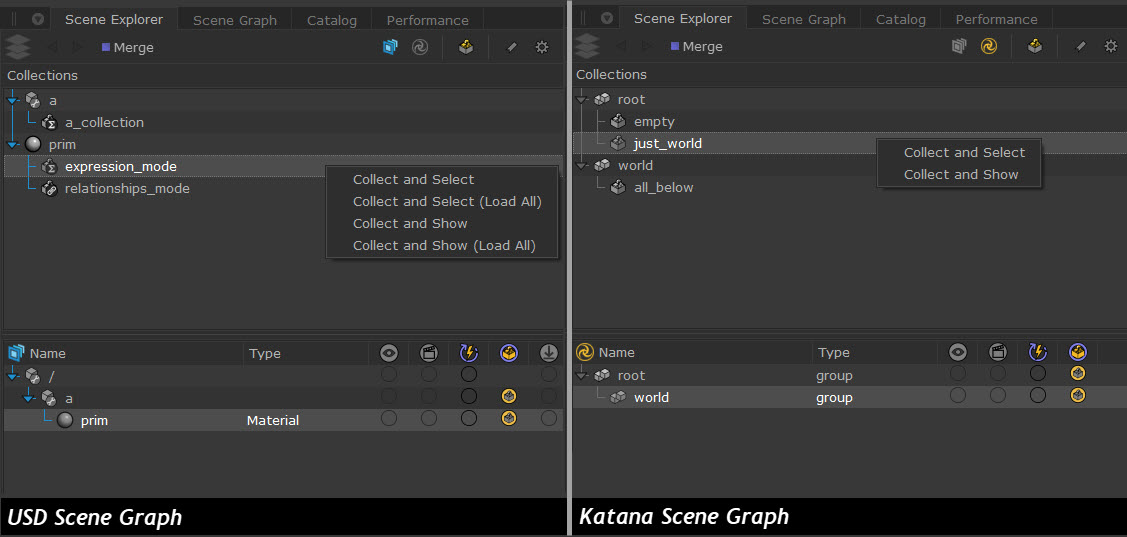This screenshot has height=537, width=1127.
Task: Open settings gear in the USD panel toolbar
Action: pos(542,47)
